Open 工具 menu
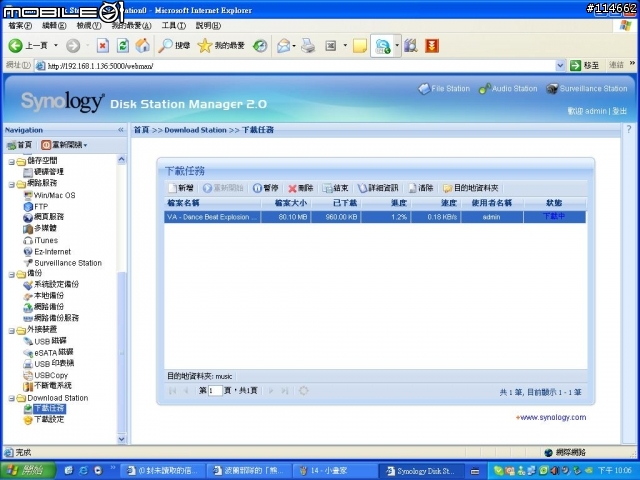 (x=173, y=26)
